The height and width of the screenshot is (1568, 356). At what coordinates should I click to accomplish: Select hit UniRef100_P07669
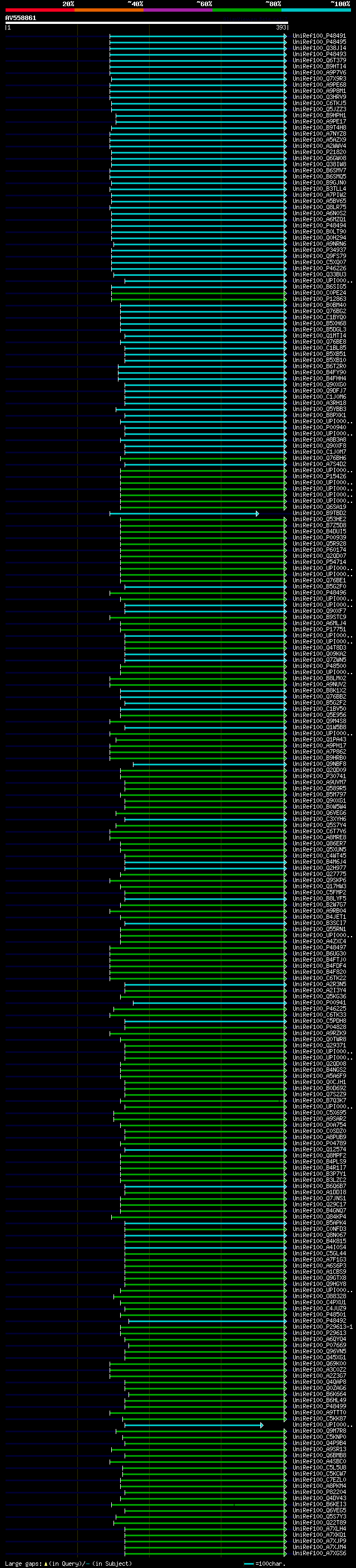pos(319,1344)
